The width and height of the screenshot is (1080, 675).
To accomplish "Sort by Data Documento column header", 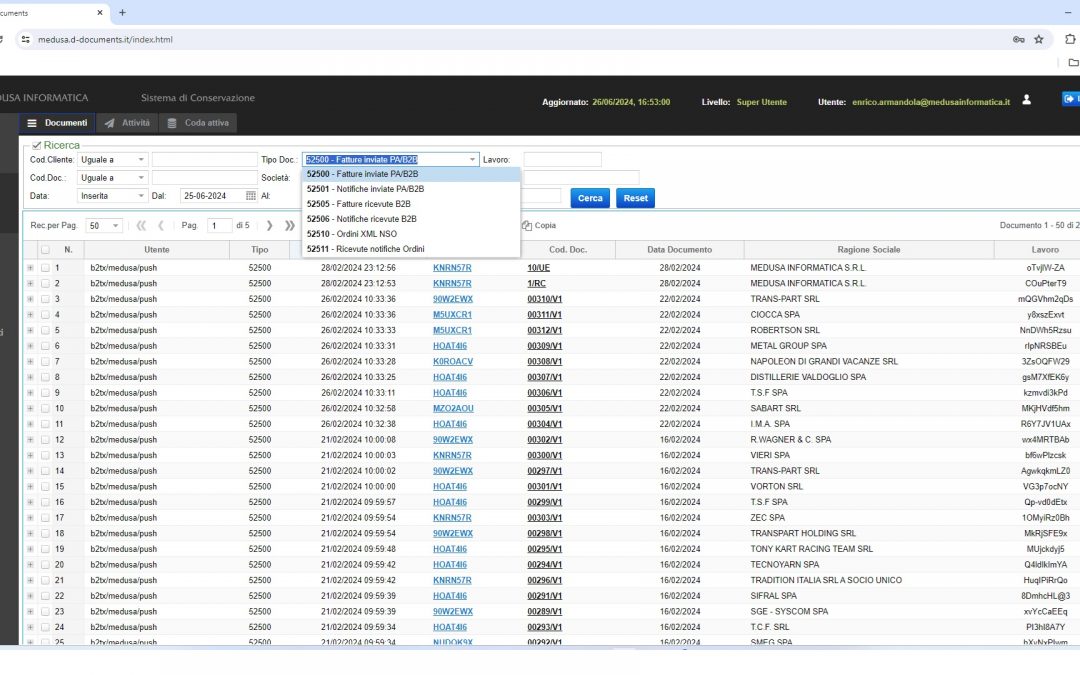I will pyautogui.click(x=679, y=249).
